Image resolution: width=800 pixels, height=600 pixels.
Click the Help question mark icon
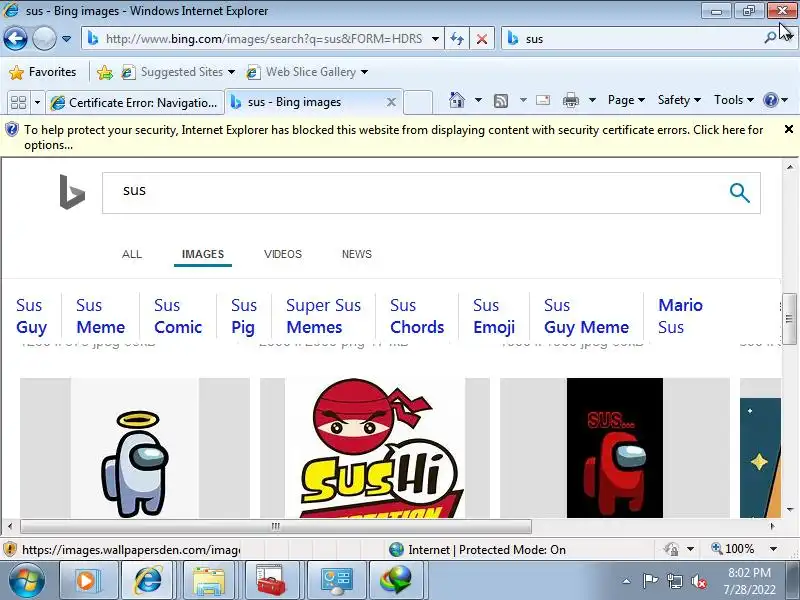(770, 100)
